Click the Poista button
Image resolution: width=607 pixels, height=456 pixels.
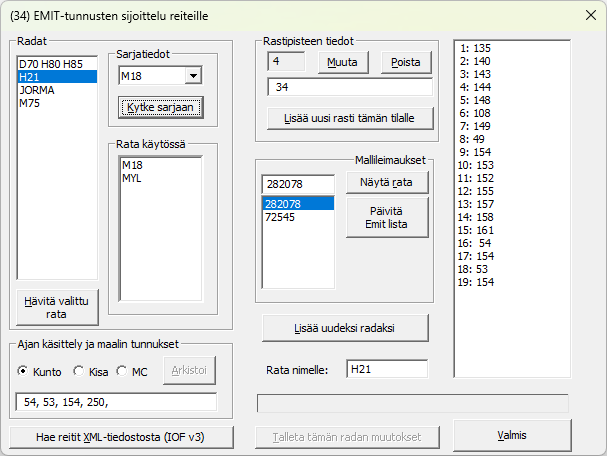pos(406,62)
